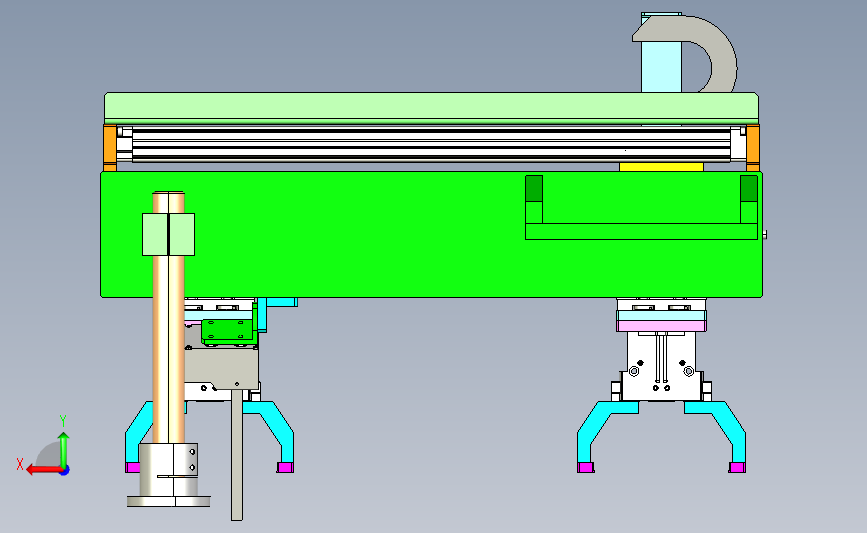Select the left dark green block on handle
Image resolution: width=867 pixels, height=533 pixels.
tap(534, 189)
